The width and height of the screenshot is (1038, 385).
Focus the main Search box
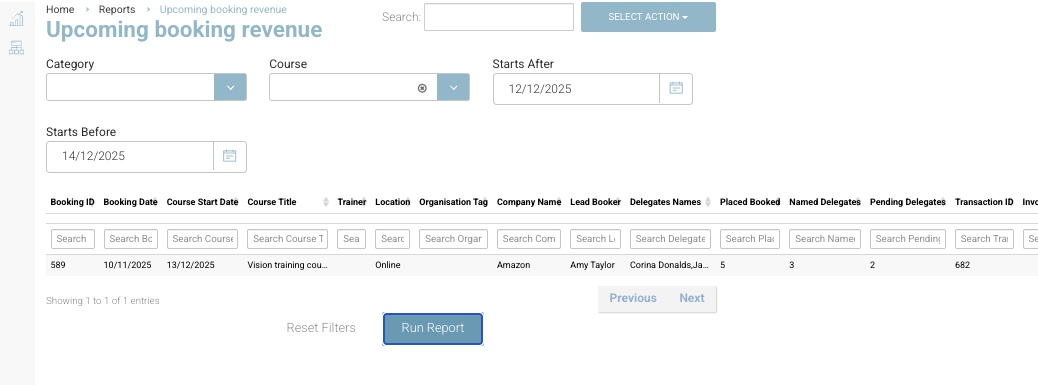pos(499,17)
